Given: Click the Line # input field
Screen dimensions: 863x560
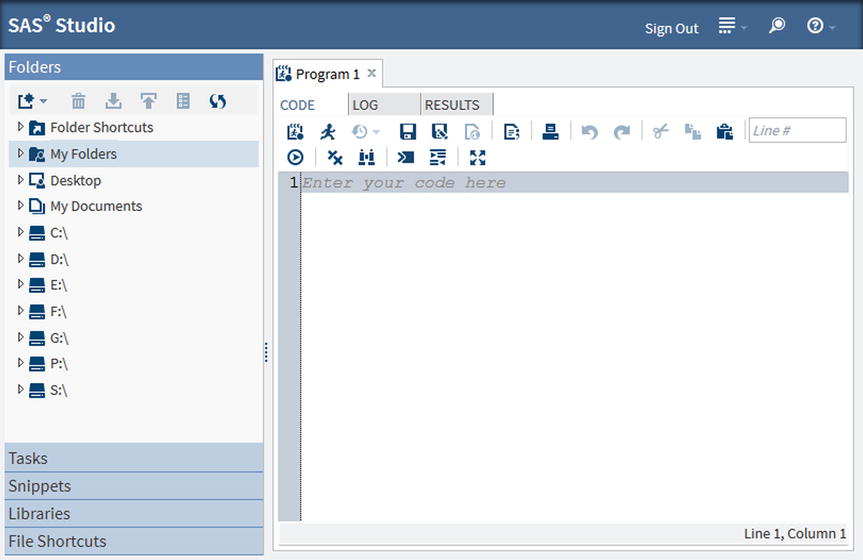Looking at the screenshot, I should pos(797,131).
